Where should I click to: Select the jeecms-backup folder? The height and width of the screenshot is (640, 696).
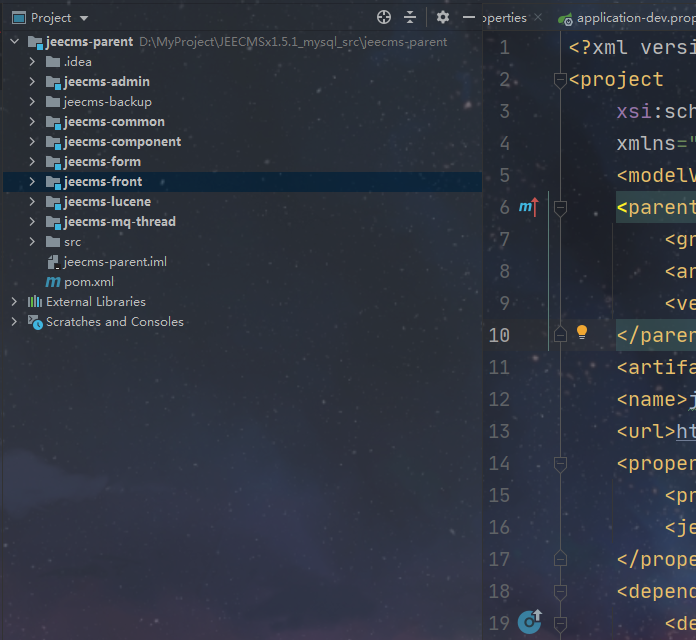tap(107, 102)
